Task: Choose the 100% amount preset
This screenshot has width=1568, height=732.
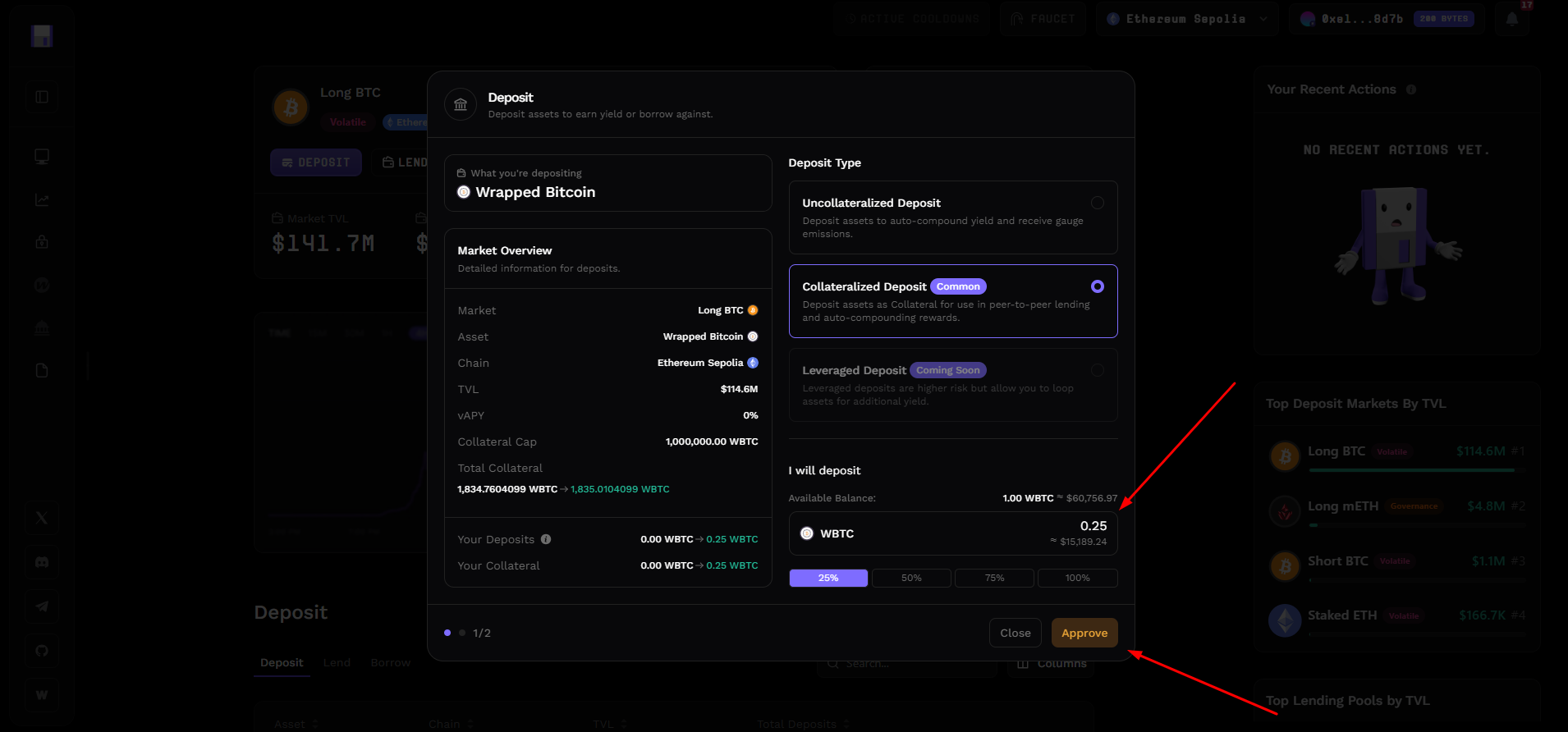Action: click(x=1077, y=578)
